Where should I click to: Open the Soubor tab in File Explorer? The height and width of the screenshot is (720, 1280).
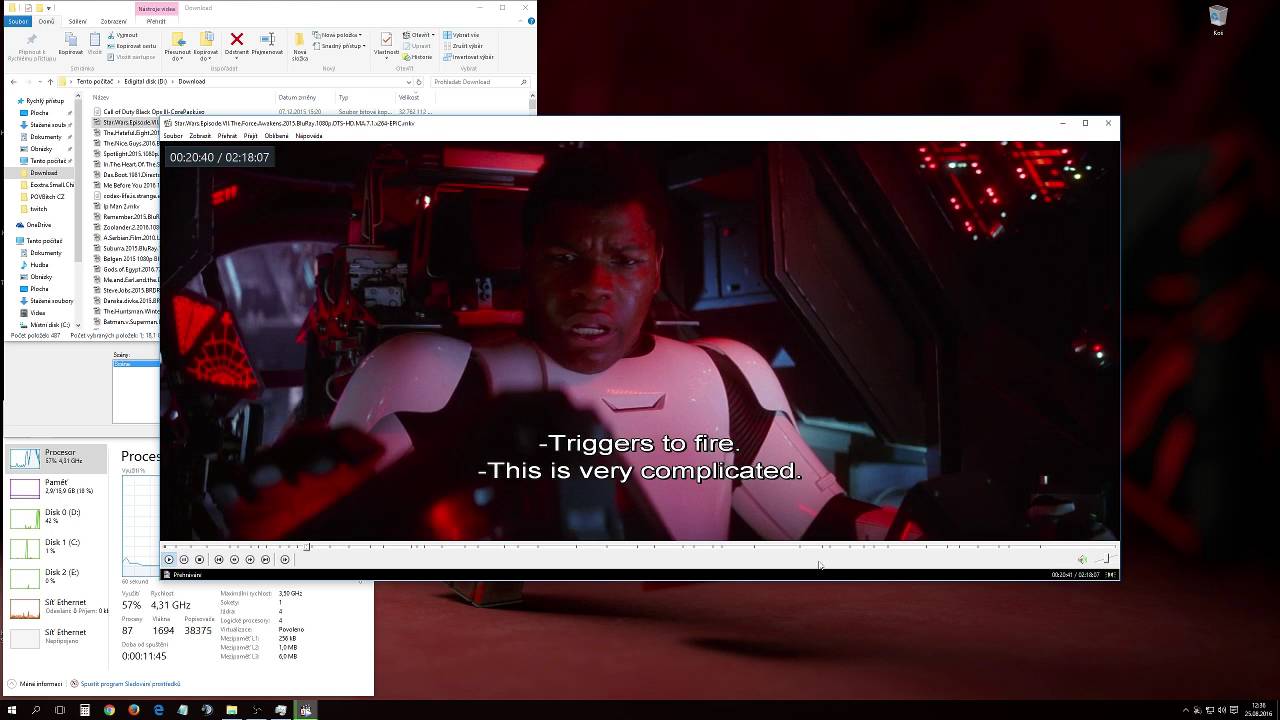(18, 21)
